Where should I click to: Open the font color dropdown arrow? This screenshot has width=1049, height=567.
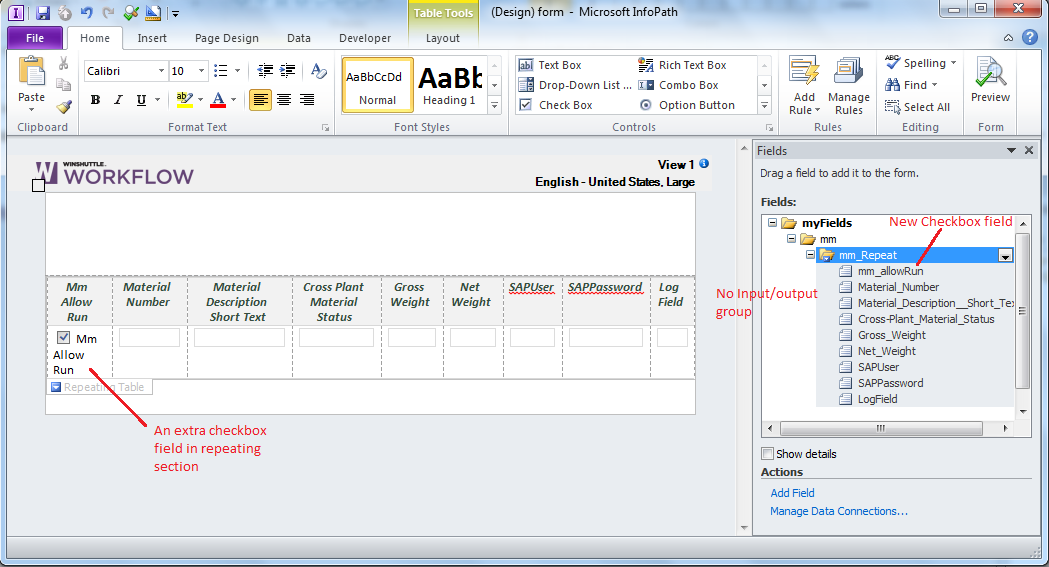point(233,100)
